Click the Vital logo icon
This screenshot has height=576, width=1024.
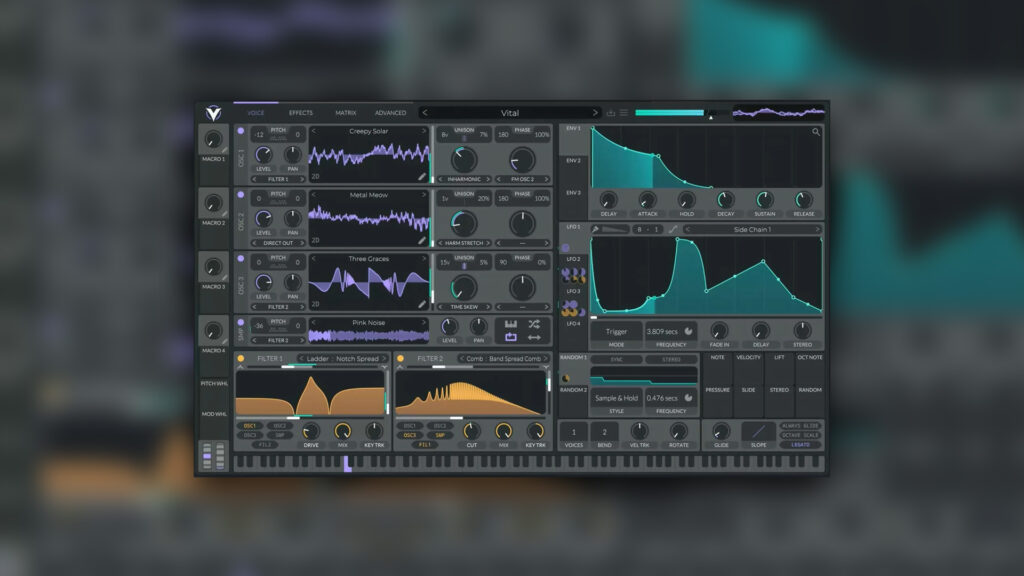tap(214, 113)
